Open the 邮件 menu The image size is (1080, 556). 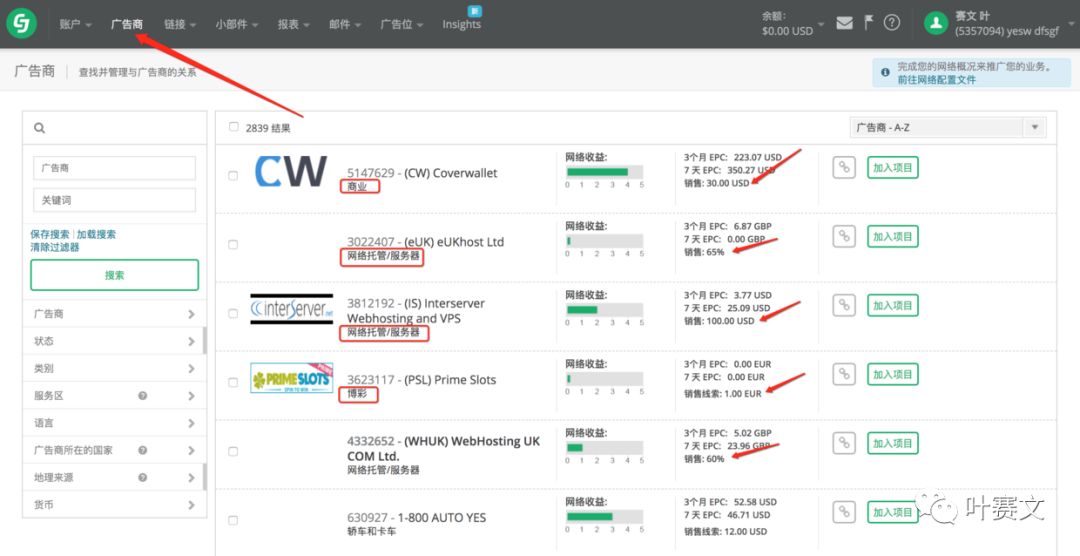pyautogui.click(x=345, y=24)
